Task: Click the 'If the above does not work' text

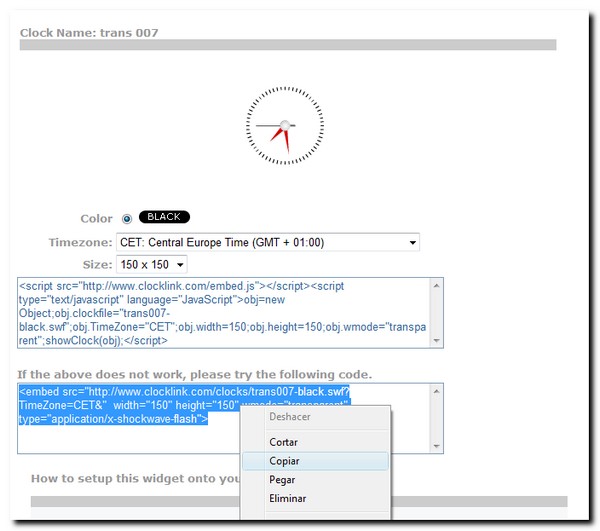Action: click(x=194, y=374)
